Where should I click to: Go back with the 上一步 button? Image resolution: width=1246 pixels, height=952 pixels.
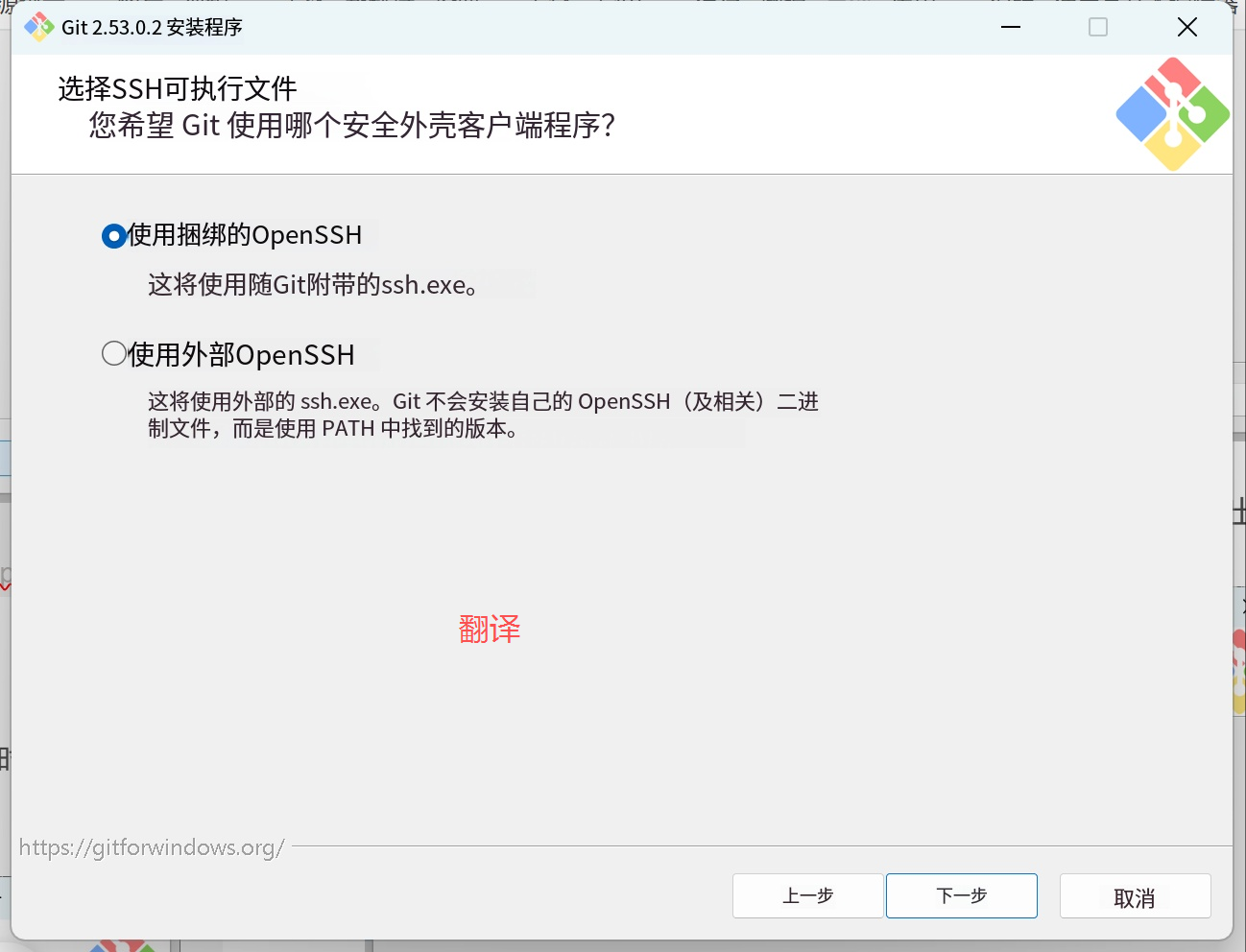pyautogui.click(x=807, y=895)
